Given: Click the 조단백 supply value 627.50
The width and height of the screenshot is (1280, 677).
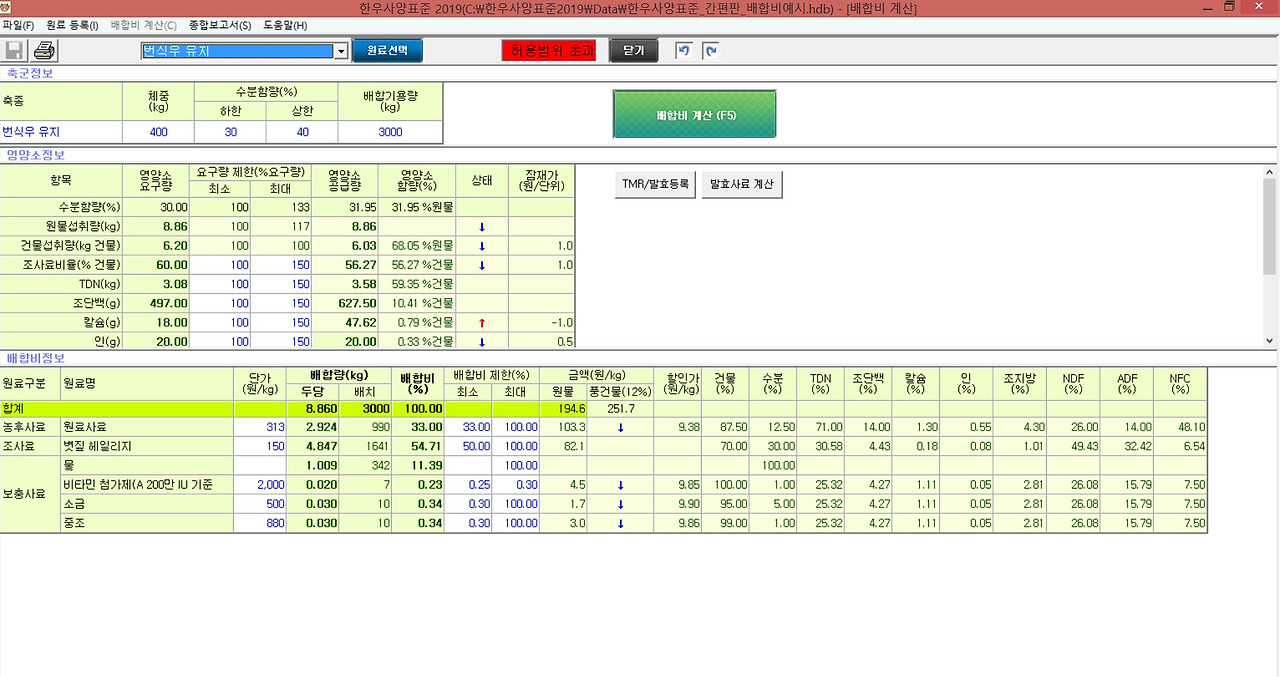Looking at the screenshot, I should [345, 303].
